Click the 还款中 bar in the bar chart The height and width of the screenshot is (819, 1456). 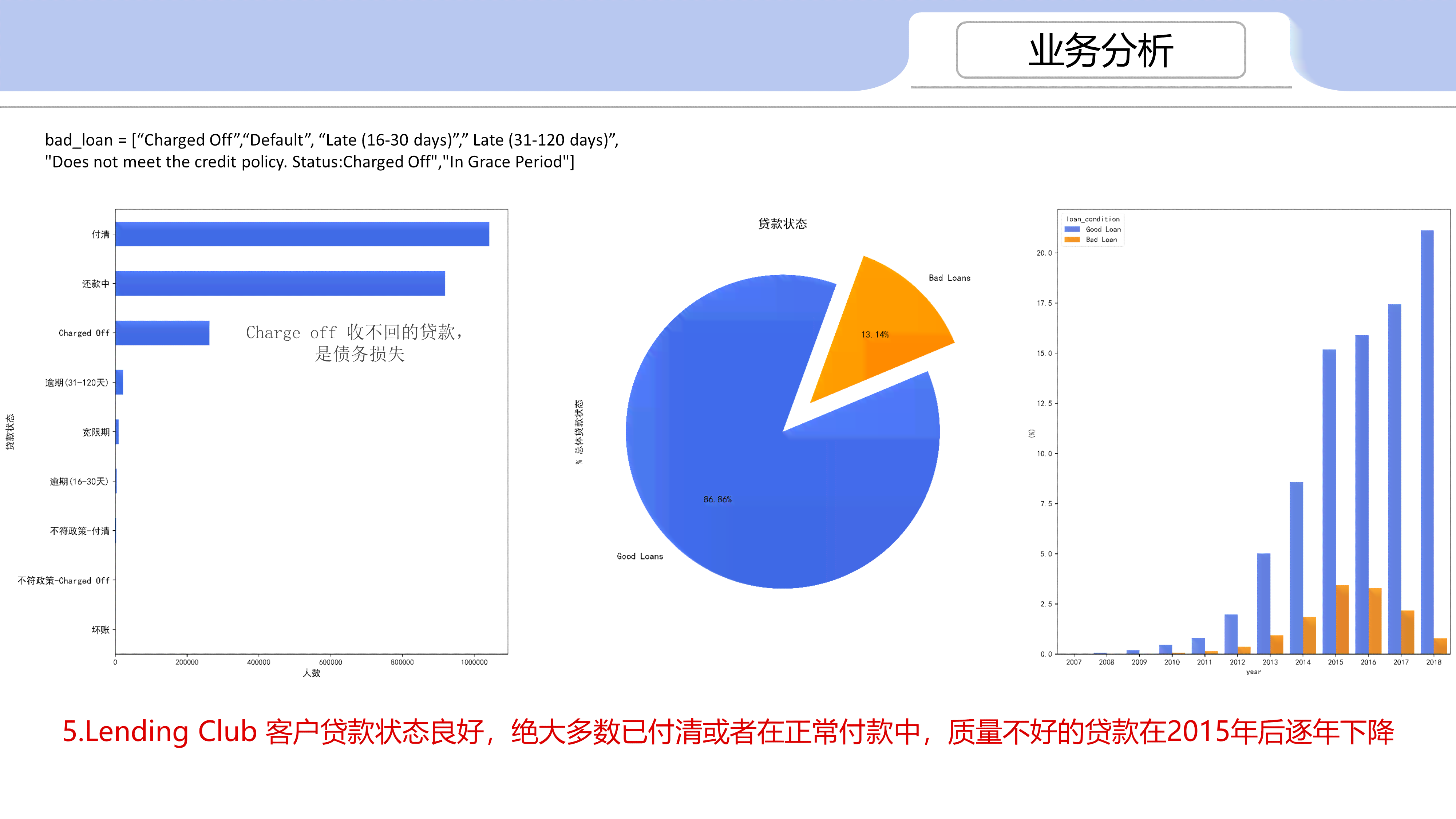point(280,283)
